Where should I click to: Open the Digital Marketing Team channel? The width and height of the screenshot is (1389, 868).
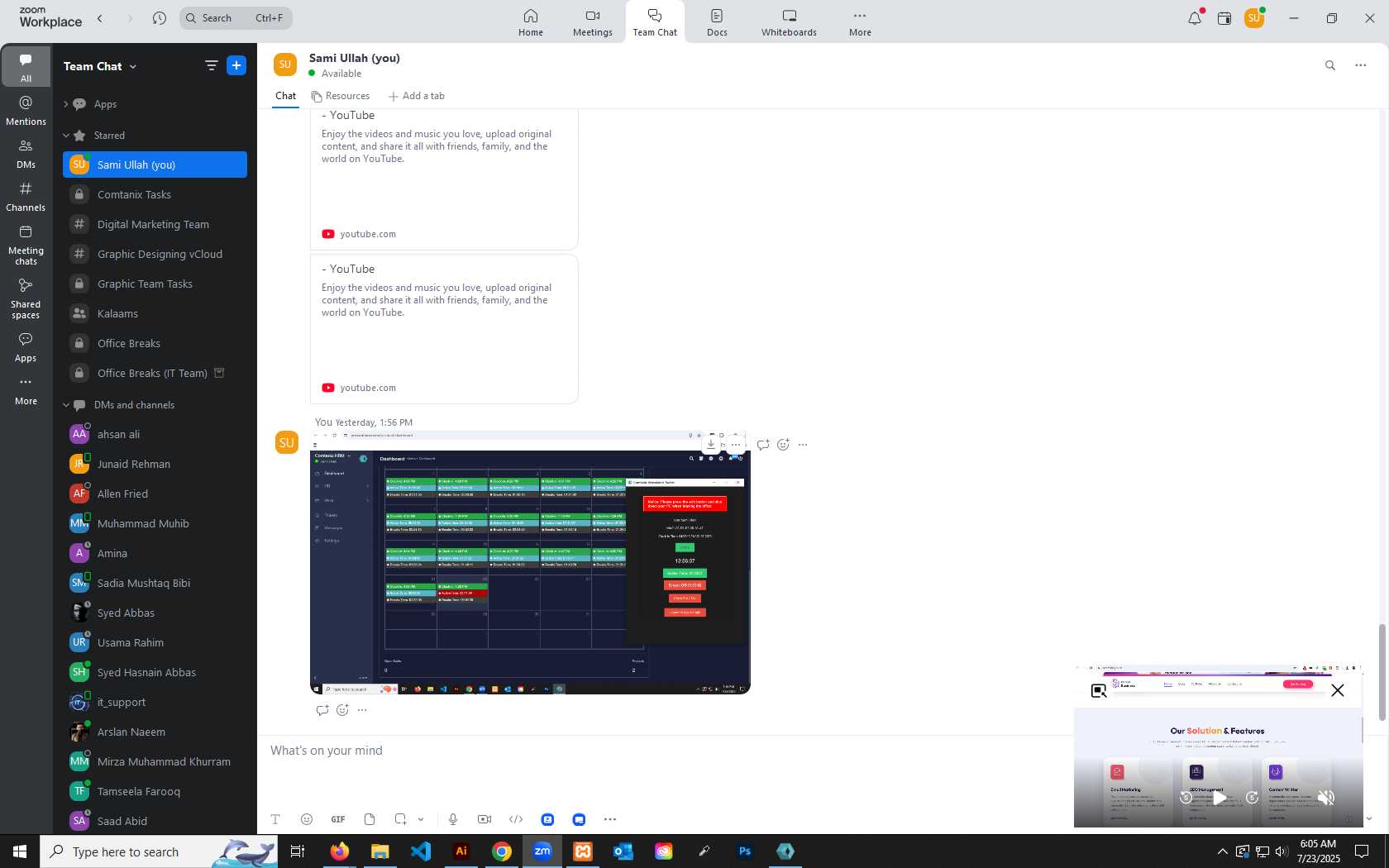[x=155, y=224]
